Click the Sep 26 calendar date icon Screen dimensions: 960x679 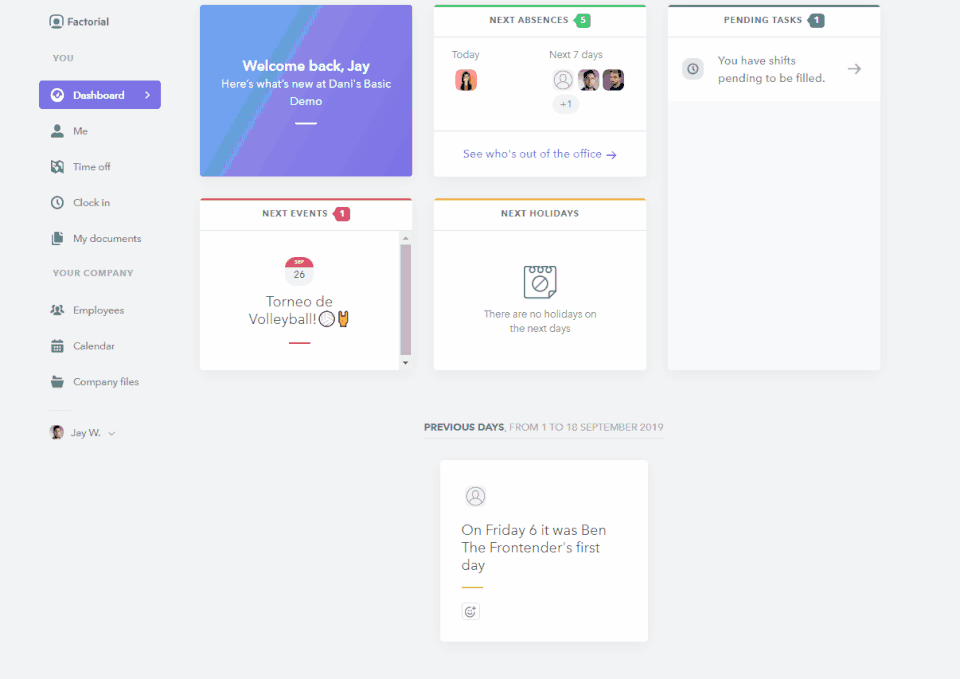click(x=299, y=271)
